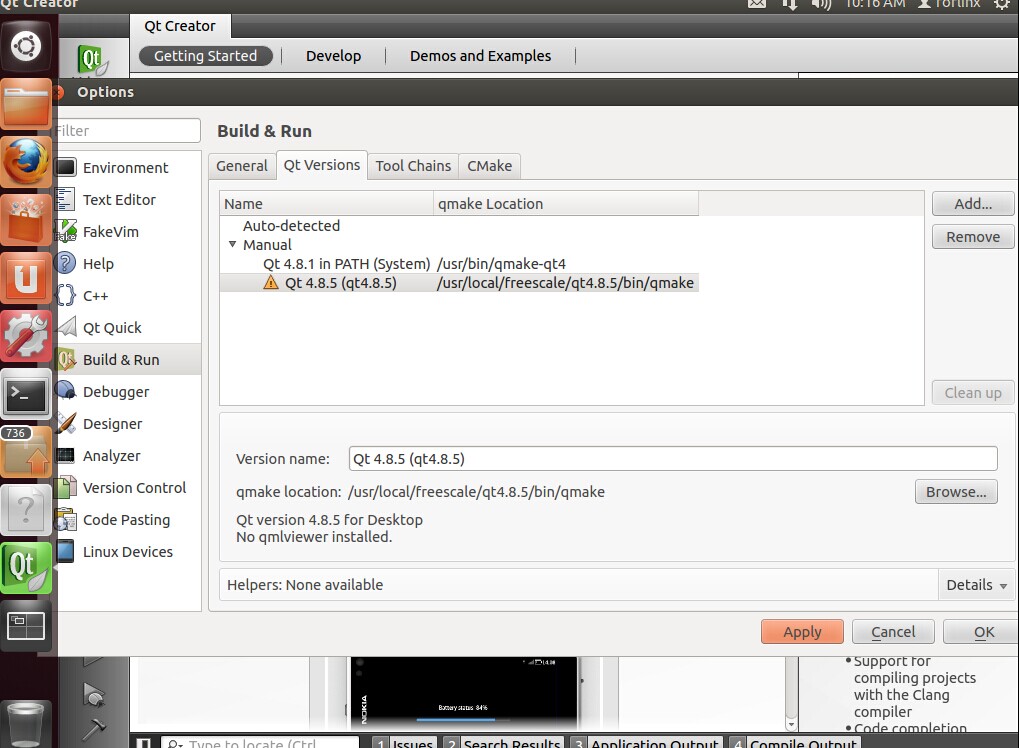1019x748 pixels.
Task: Sort by Name column header
Action: (326, 203)
